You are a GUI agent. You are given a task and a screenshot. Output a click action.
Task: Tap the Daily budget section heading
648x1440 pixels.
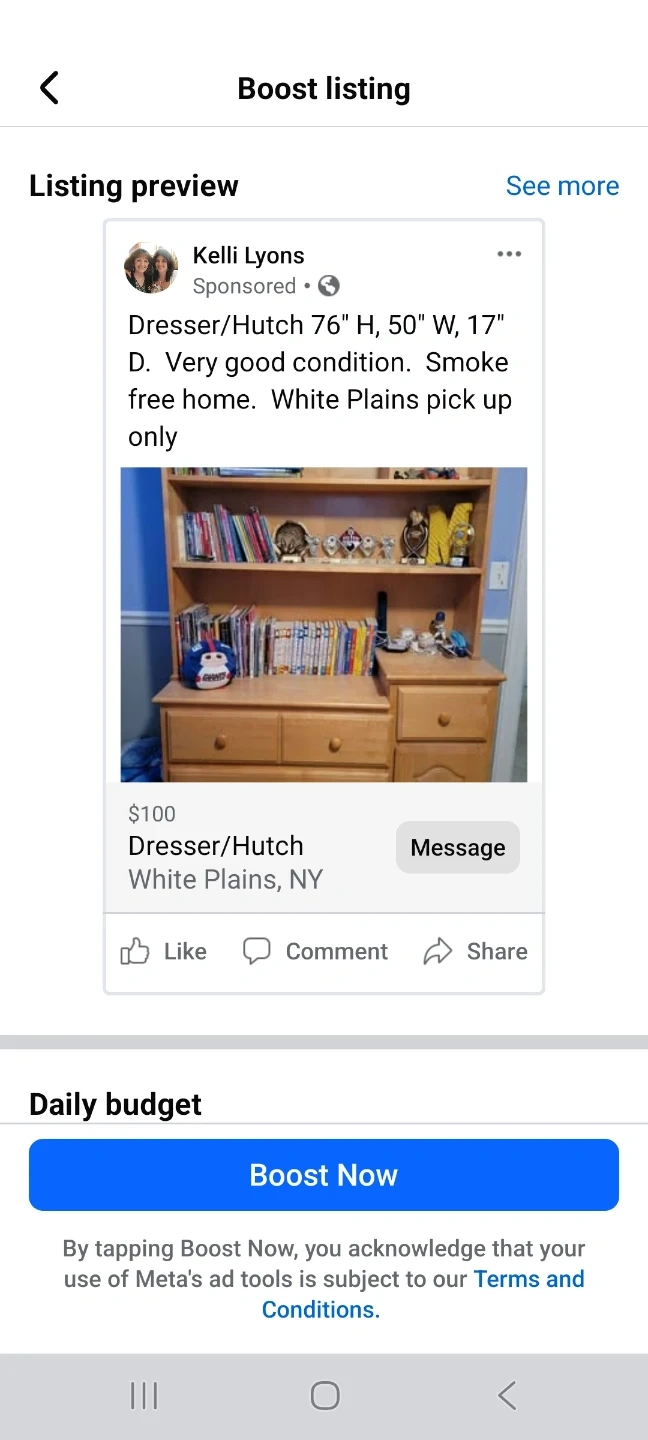coord(115,1104)
